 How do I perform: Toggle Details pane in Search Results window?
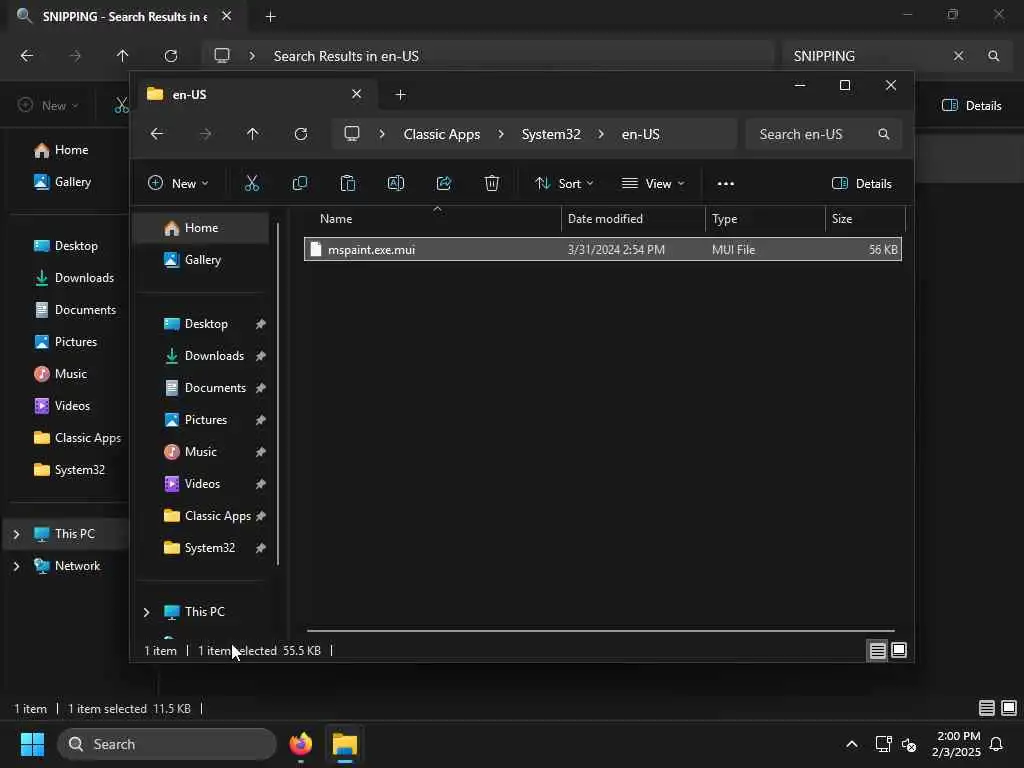(x=972, y=106)
